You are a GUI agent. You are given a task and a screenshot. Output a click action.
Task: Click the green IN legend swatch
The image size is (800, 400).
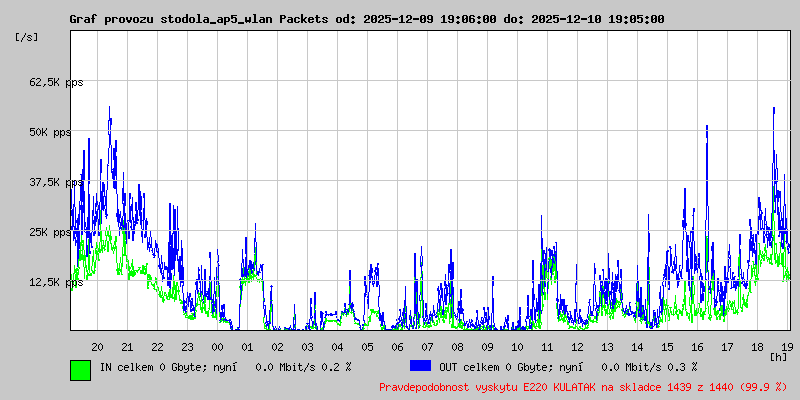click(81, 370)
